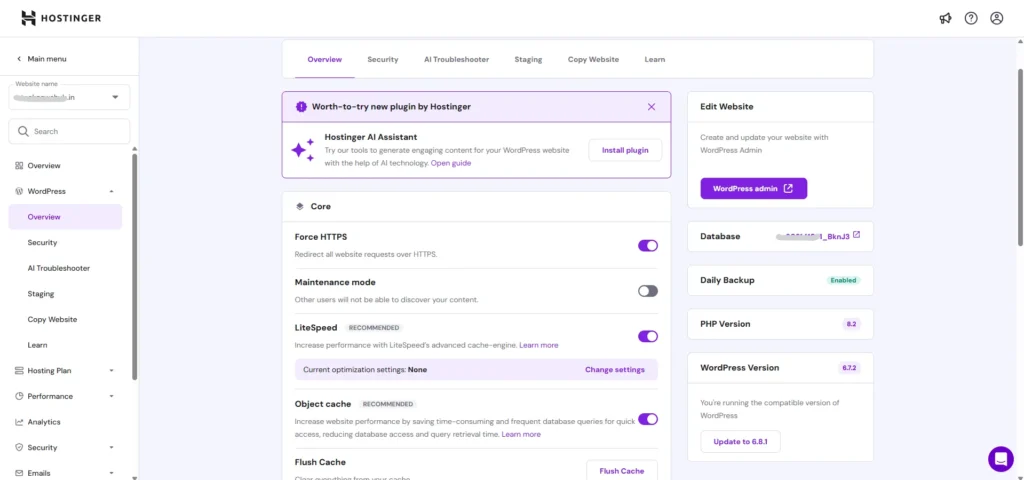1024x480 pixels.
Task: Click Learn more under LiteSpeed
Action: (539, 345)
